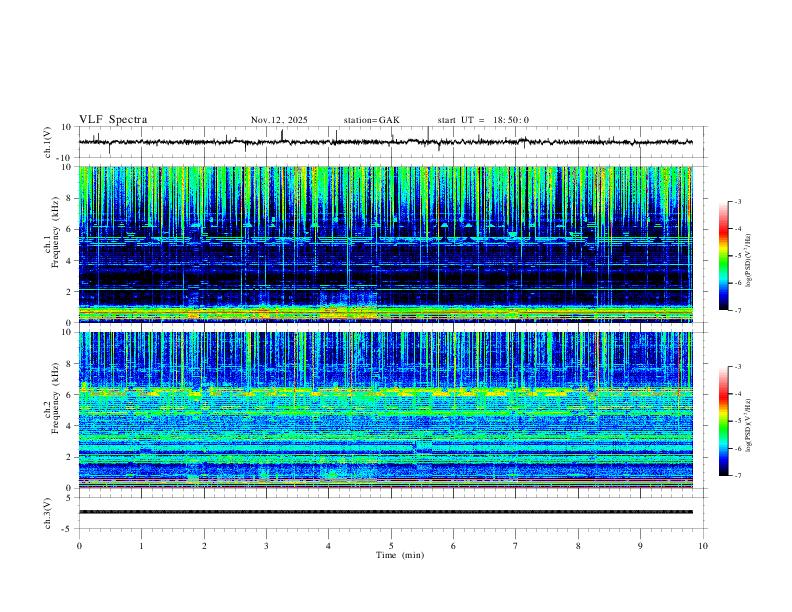Screen dimensions: 792x612
Task: Click the "ch.3(V)" axis label
Action: tap(48, 513)
